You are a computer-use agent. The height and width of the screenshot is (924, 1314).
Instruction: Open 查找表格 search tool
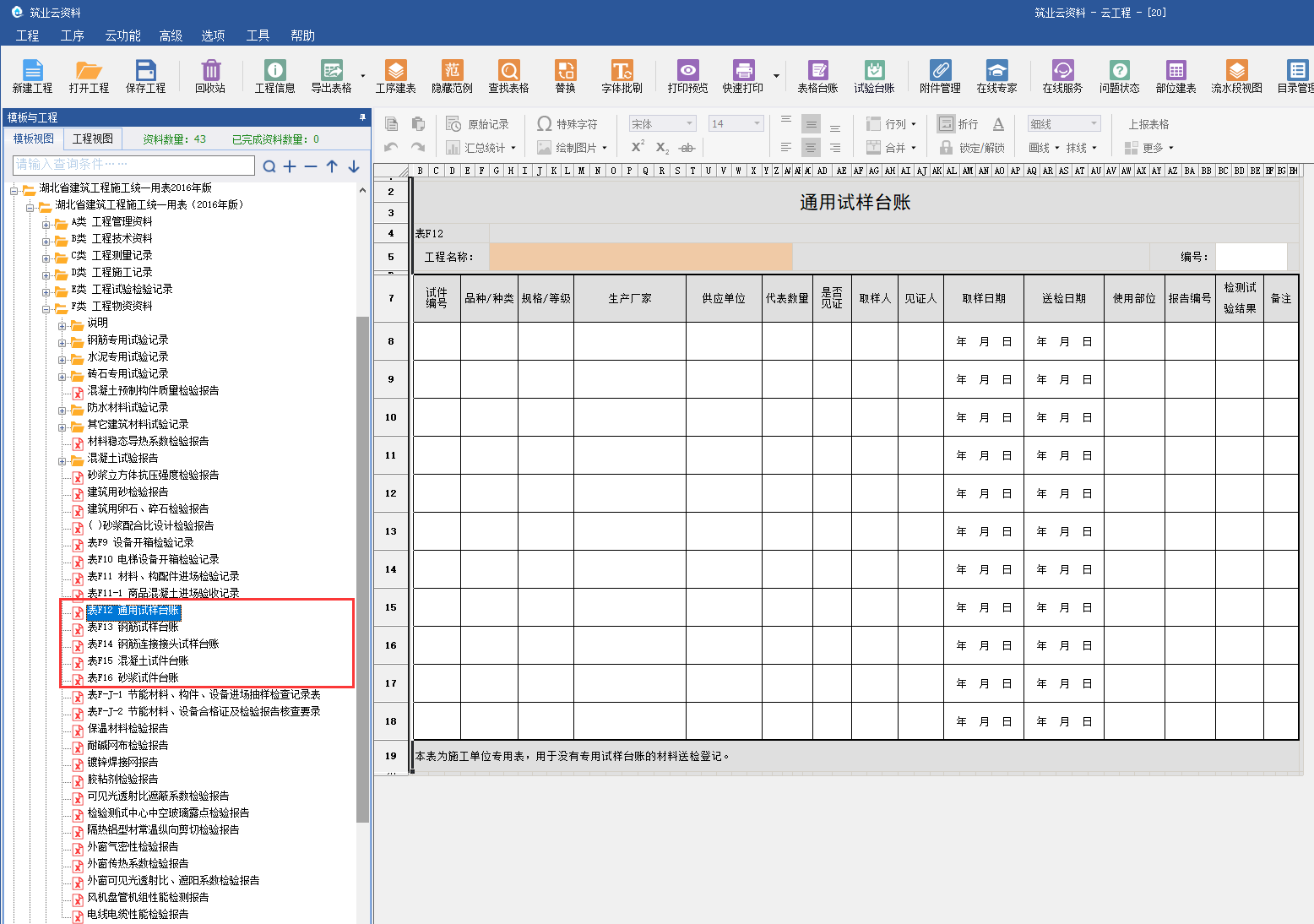(x=508, y=75)
